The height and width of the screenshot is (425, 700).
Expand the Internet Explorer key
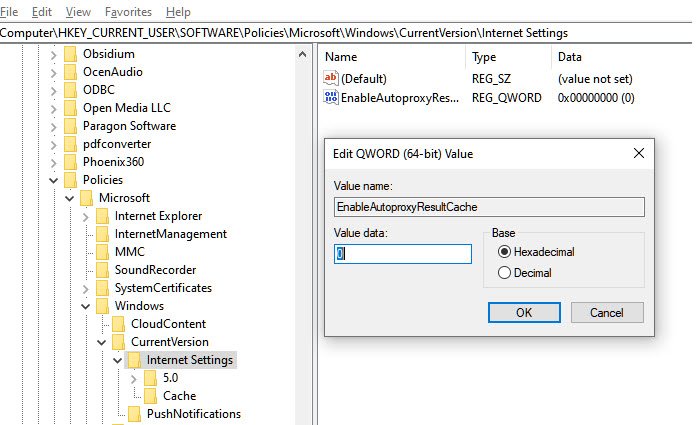86,217
